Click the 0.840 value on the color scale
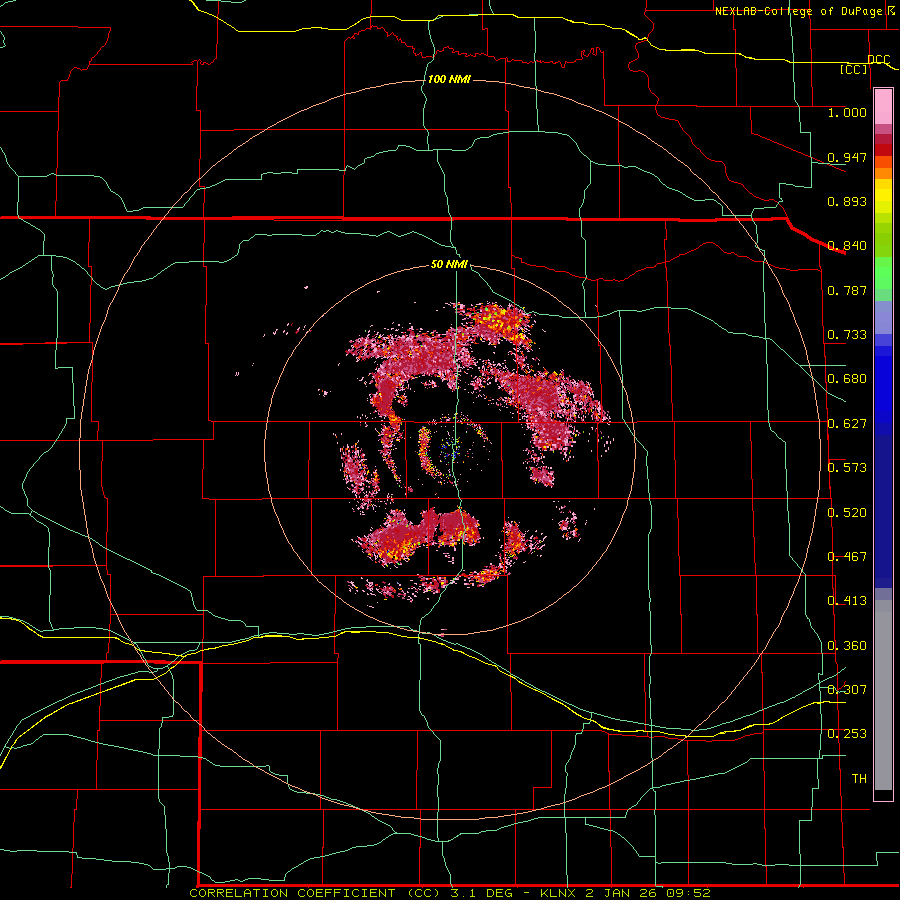900x900 pixels. tap(847, 246)
